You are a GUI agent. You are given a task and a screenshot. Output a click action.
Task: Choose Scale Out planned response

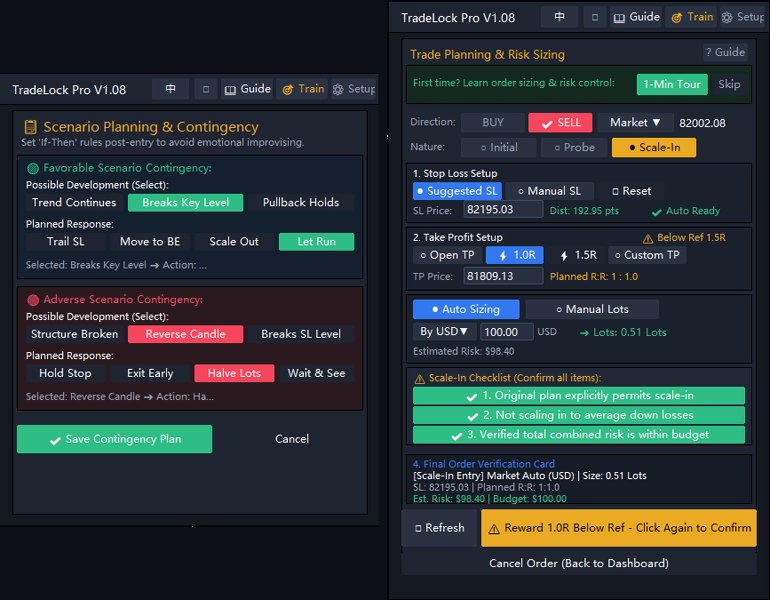click(x=234, y=242)
